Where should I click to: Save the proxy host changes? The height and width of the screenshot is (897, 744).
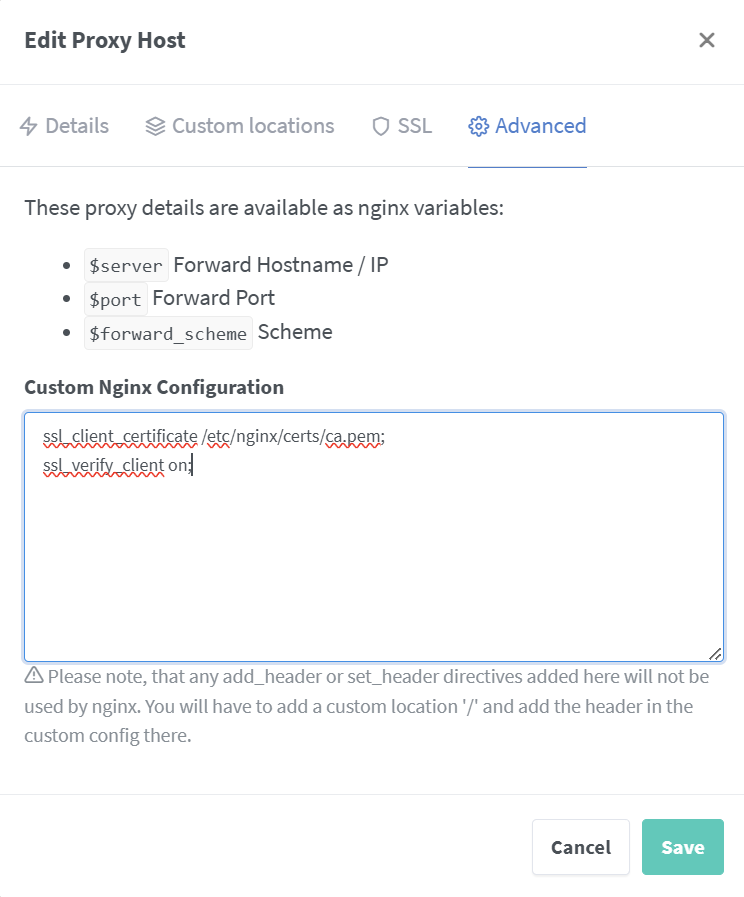(x=683, y=847)
